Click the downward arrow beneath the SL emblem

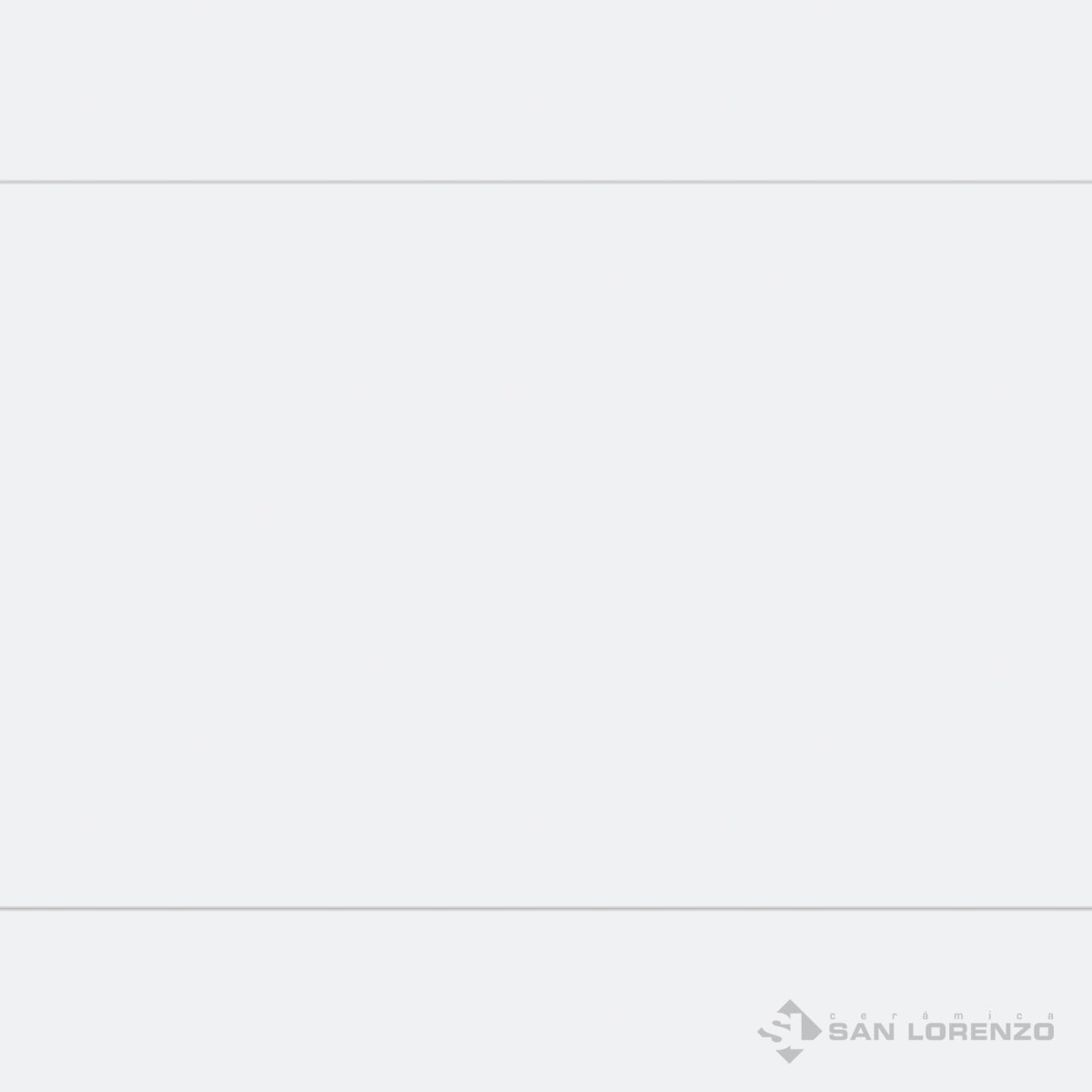point(788,1054)
